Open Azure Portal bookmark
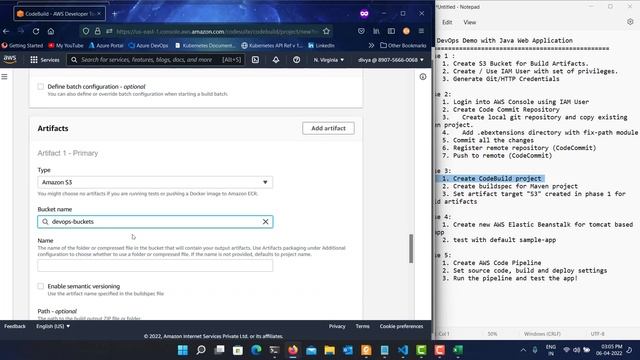The width and height of the screenshot is (640, 360). pyautogui.click(x=106, y=45)
